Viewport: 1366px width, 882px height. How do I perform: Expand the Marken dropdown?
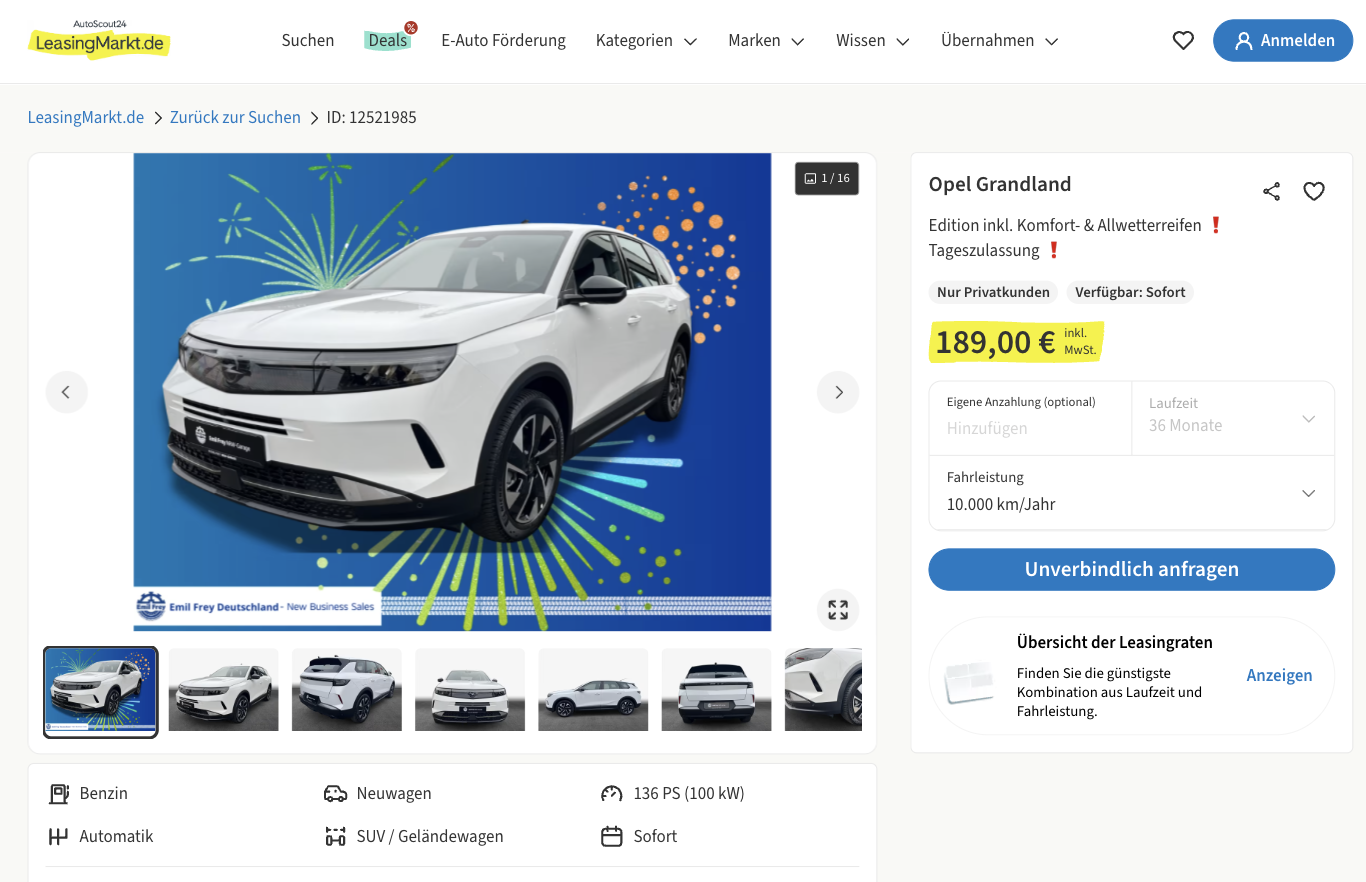tap(766, 41)
